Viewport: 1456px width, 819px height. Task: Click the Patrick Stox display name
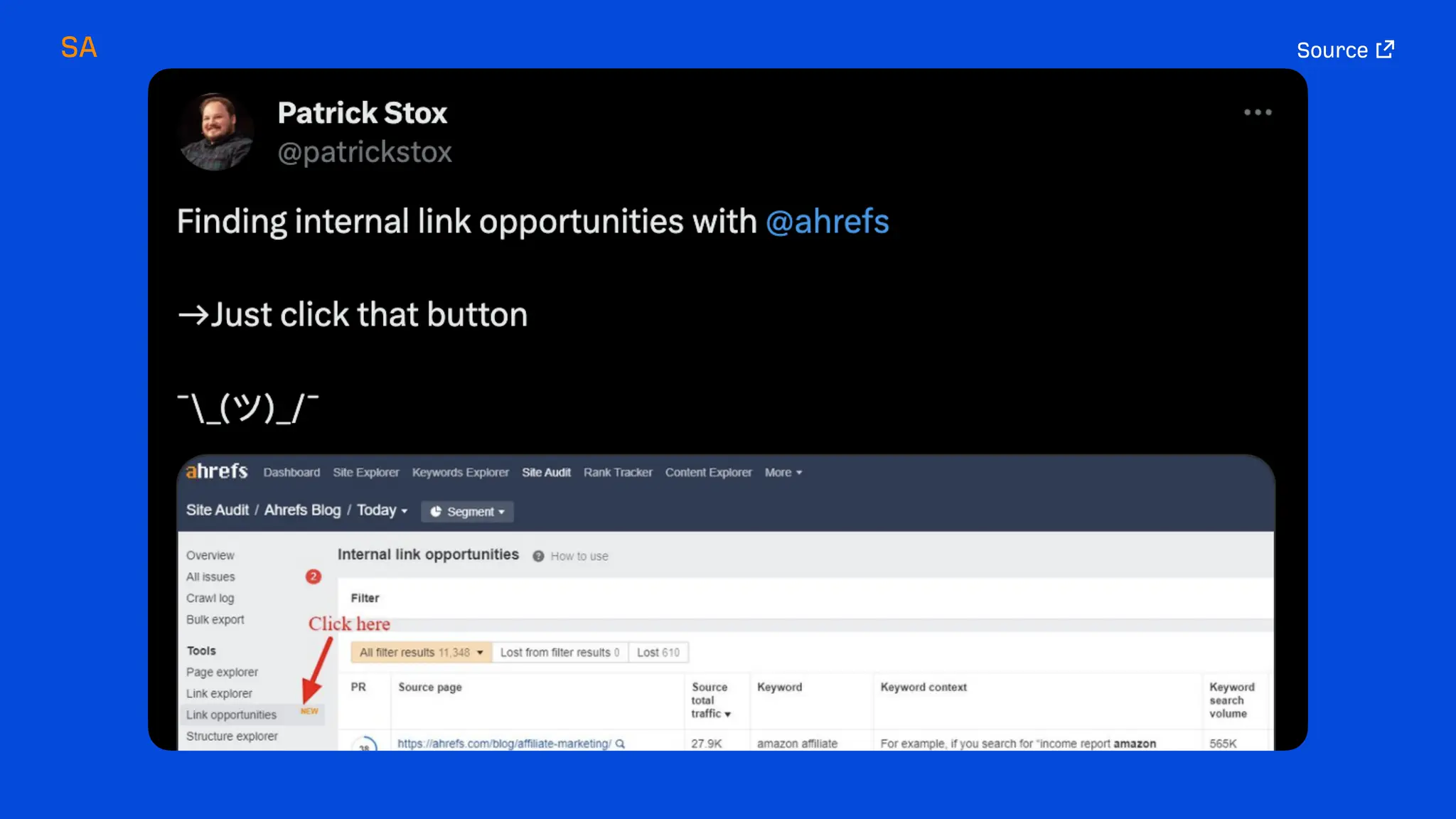pos(362,112)
